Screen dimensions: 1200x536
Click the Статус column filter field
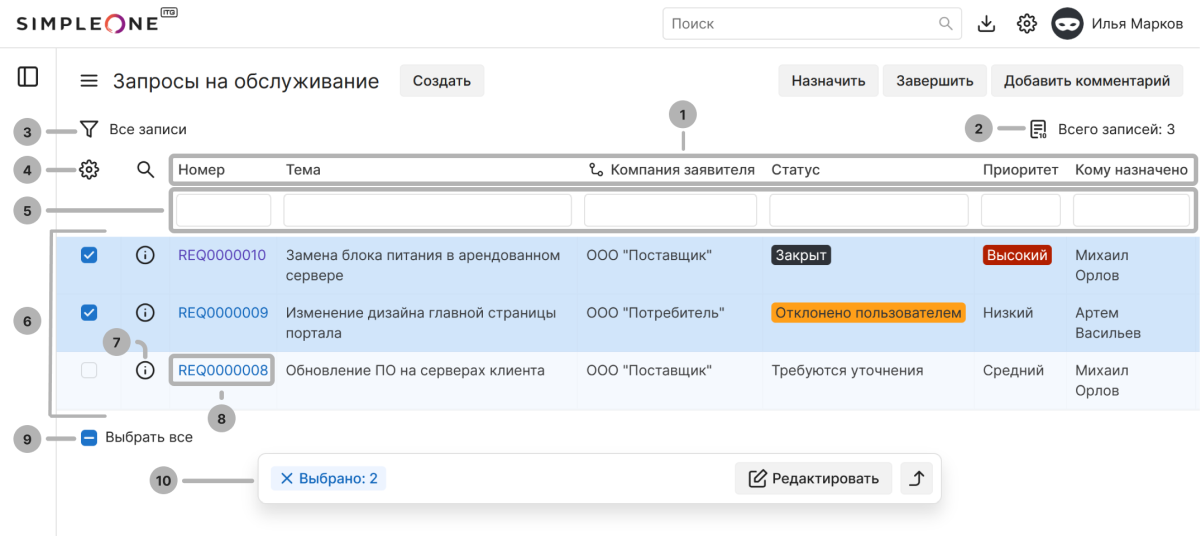pos(869,210)
